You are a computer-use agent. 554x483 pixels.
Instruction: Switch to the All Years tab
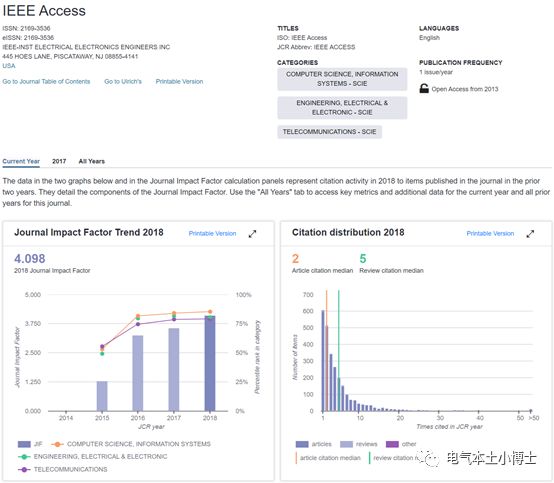(x=92, y=161)
